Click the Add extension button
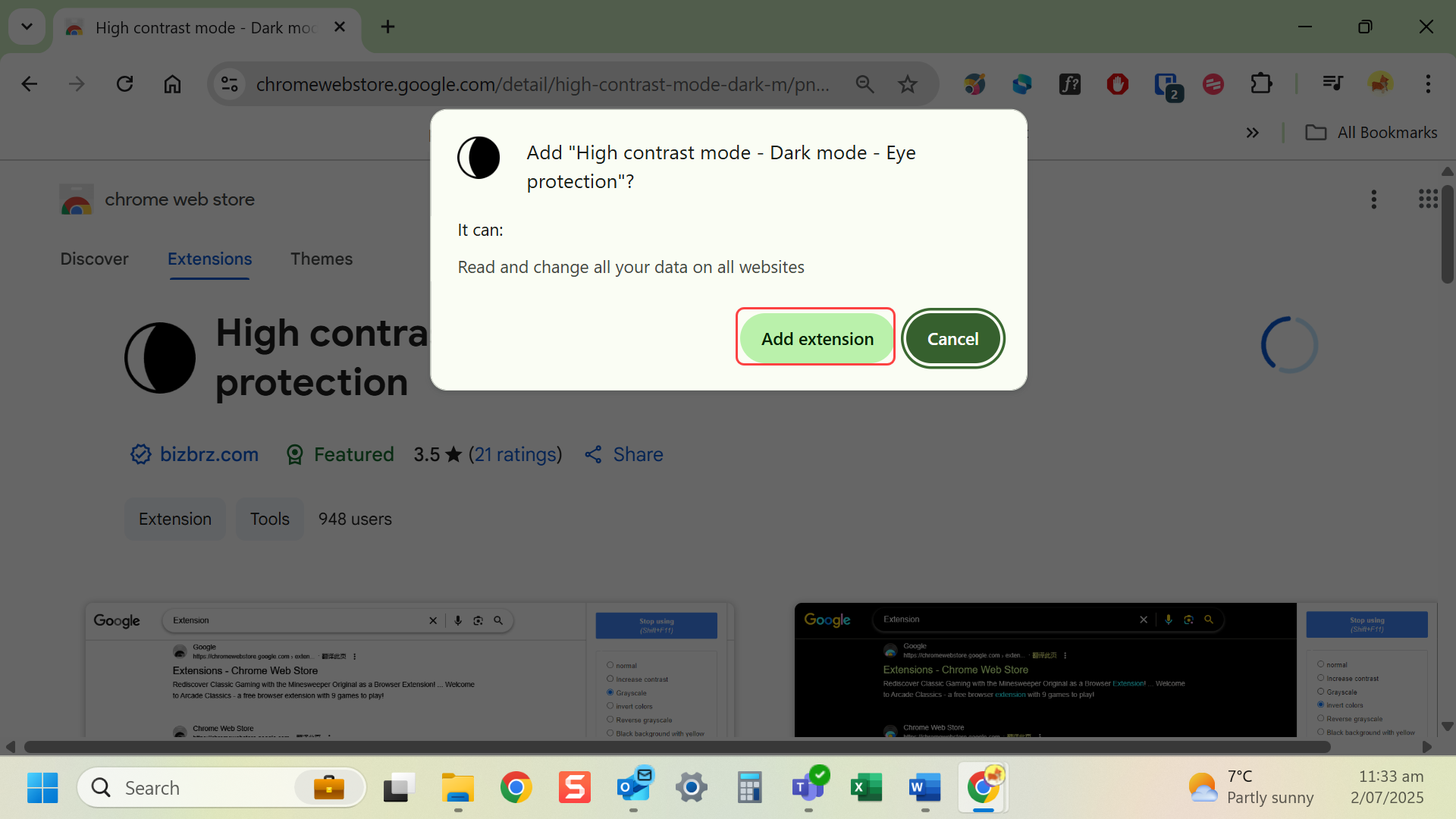This screenshot has width=1456, height=819. [817, 338]
